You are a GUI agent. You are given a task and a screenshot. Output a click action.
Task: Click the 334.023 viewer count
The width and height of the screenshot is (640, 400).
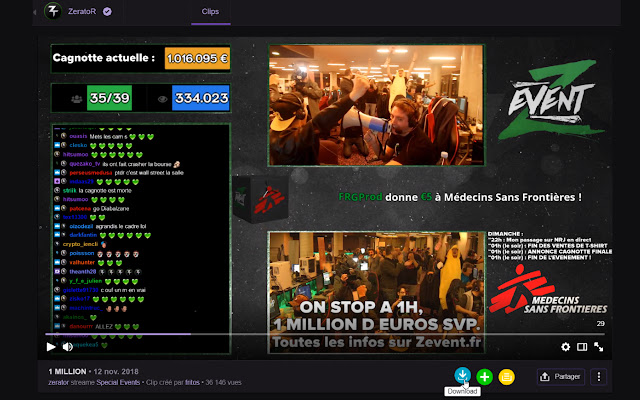[201, 98]
